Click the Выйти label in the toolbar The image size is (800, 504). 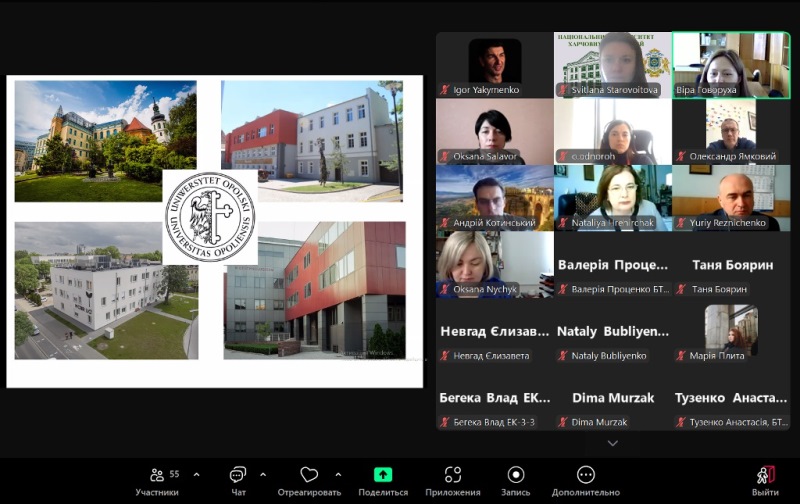click(x=765, y=492)
